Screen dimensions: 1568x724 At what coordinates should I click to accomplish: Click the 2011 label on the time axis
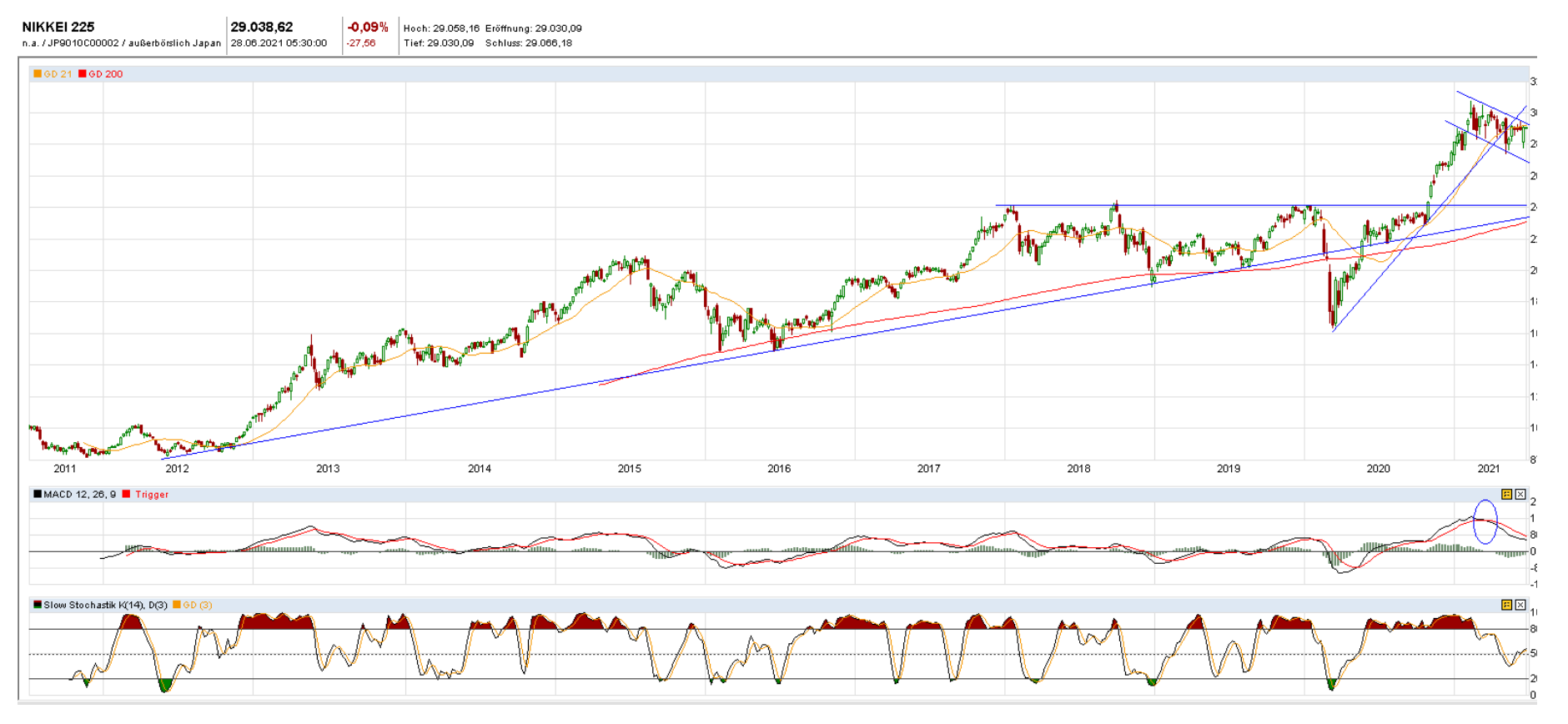tap(65, 469)
